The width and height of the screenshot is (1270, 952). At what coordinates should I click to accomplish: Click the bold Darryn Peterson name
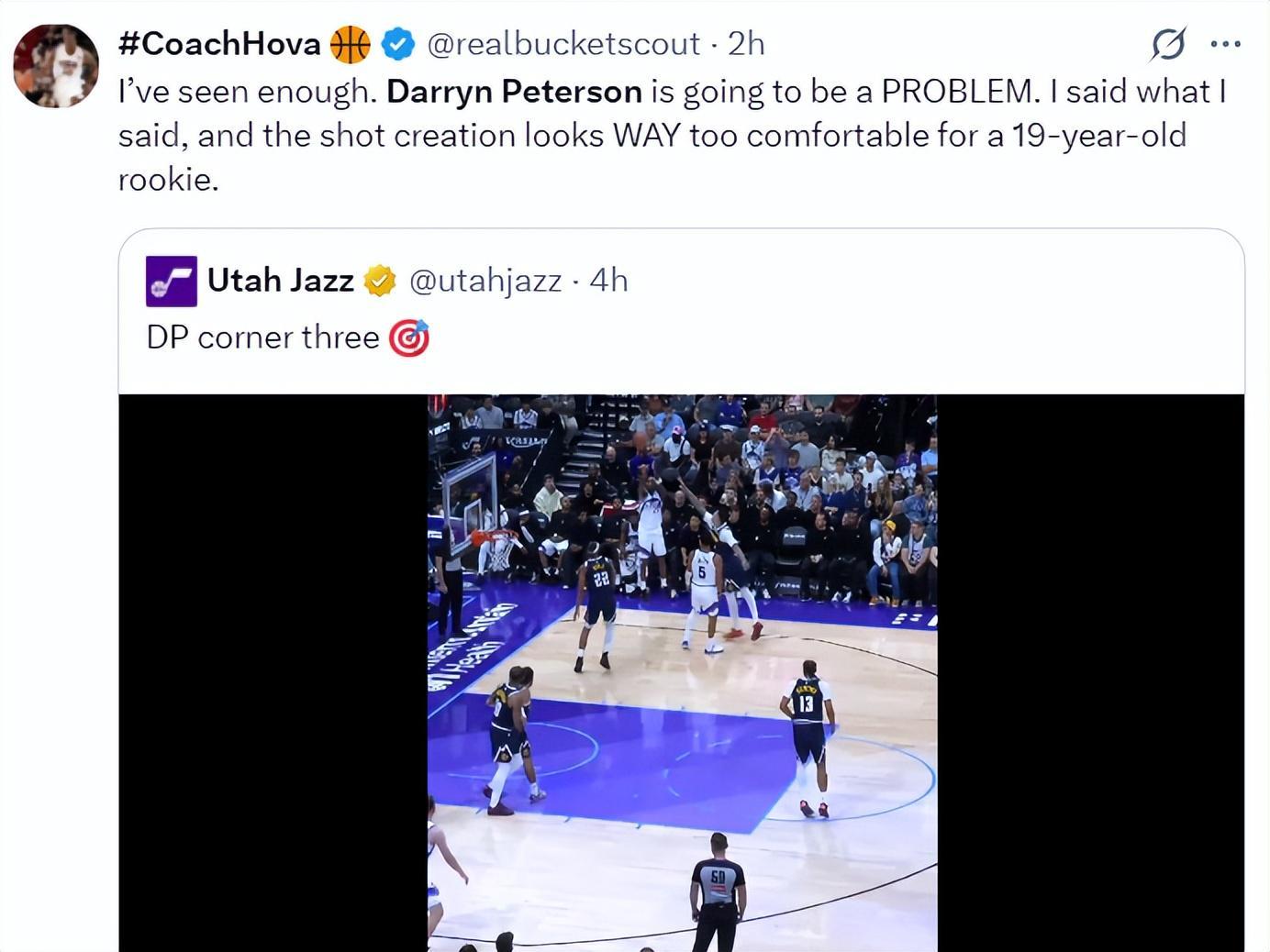(x=514, y=91)
